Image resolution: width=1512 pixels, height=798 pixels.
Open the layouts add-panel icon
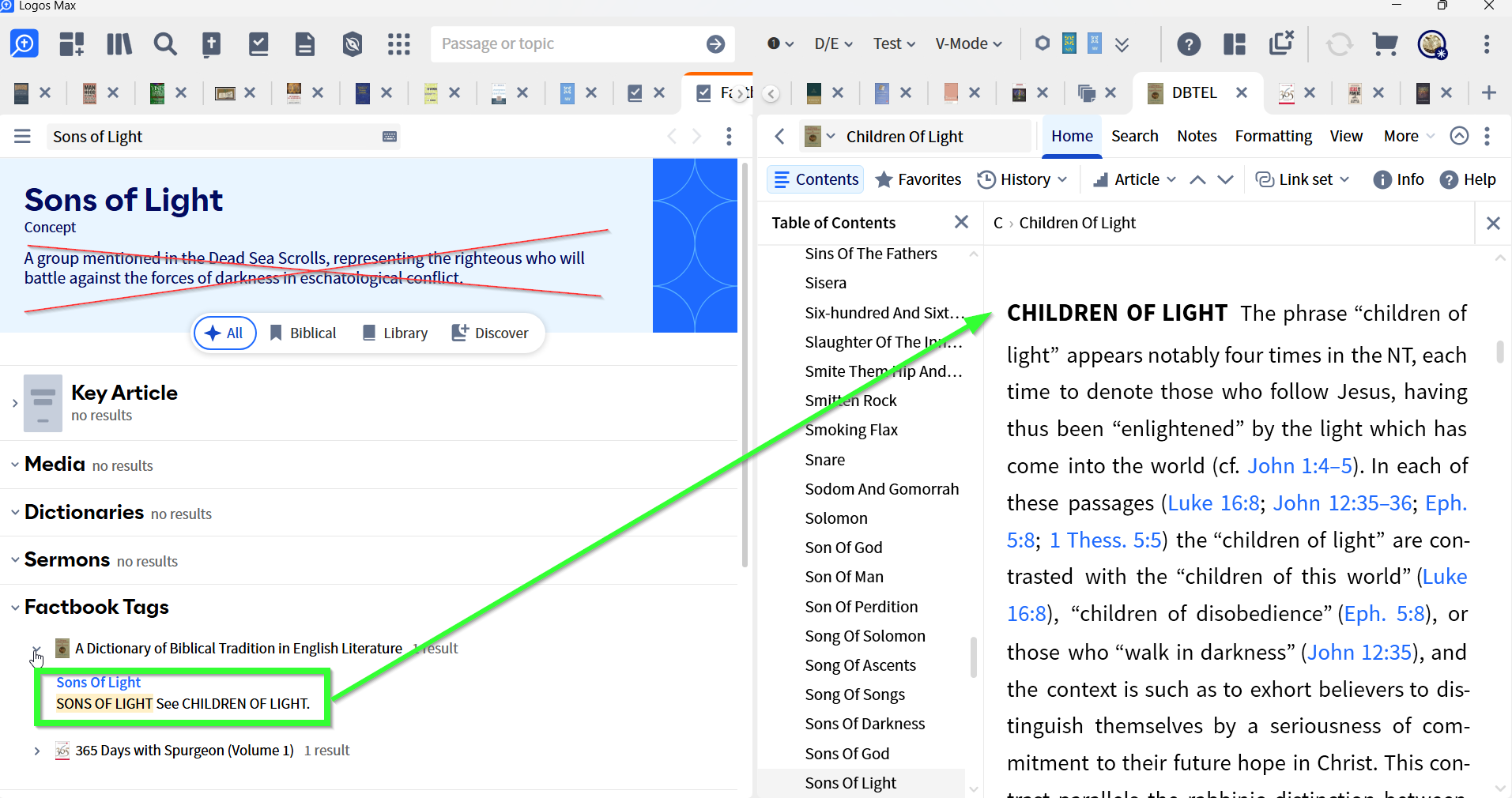pyautogui.click(x=72, y=43)
